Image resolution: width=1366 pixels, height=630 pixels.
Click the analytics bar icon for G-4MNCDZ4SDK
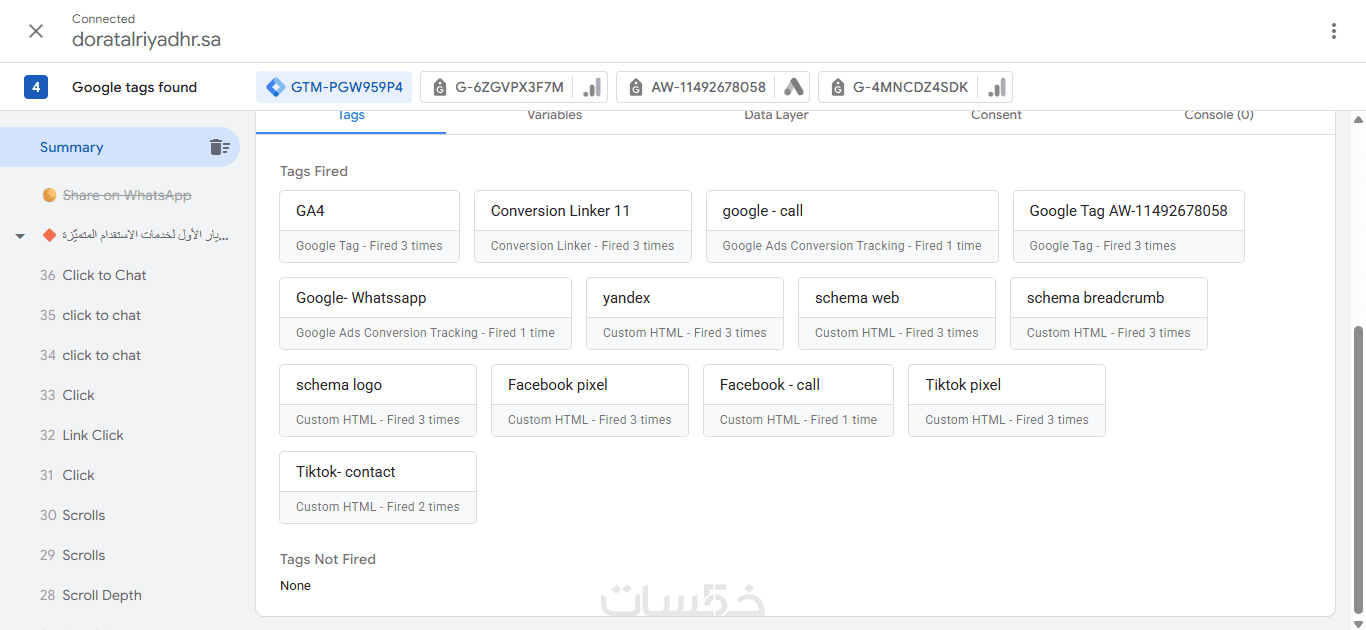pyautogui.click(x=996, y=88)
